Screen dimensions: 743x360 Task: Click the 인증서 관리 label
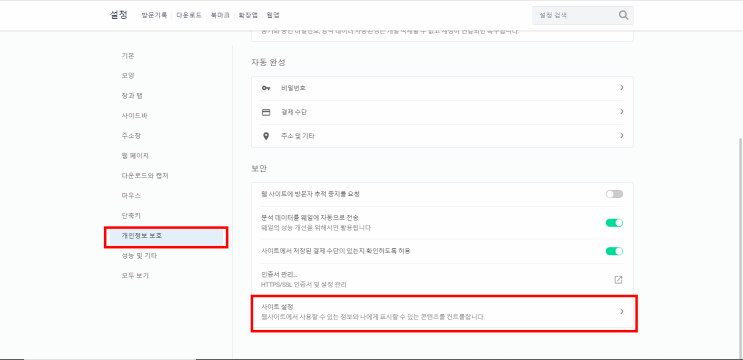click(x=279, y=275)
